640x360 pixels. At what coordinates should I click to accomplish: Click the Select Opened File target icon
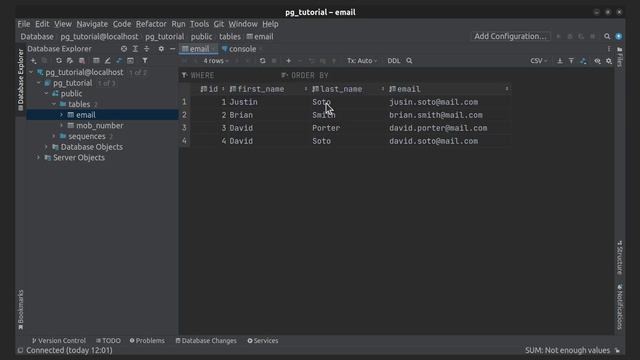click(x=124, y=49)
